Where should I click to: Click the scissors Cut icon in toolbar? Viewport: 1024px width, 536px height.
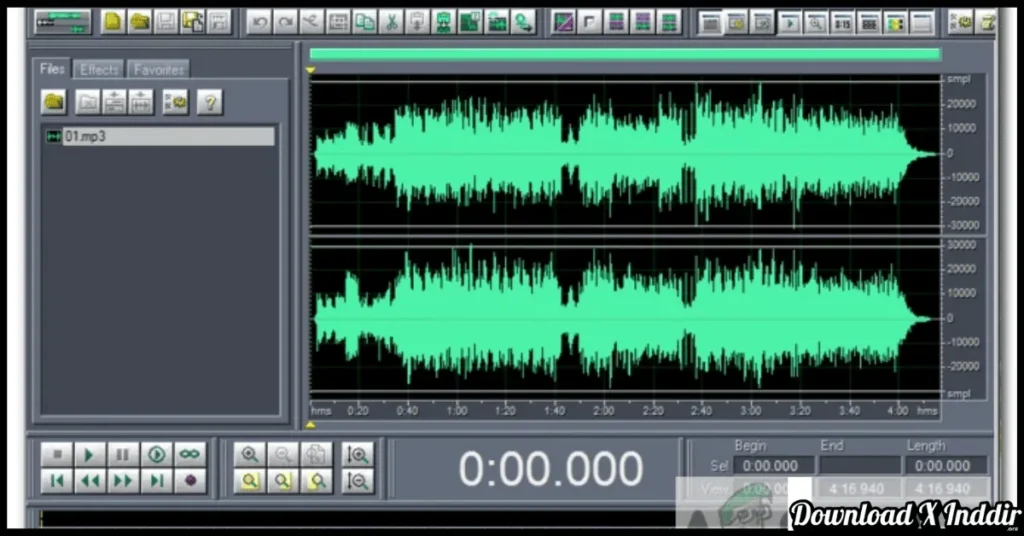tap(392, 21)
